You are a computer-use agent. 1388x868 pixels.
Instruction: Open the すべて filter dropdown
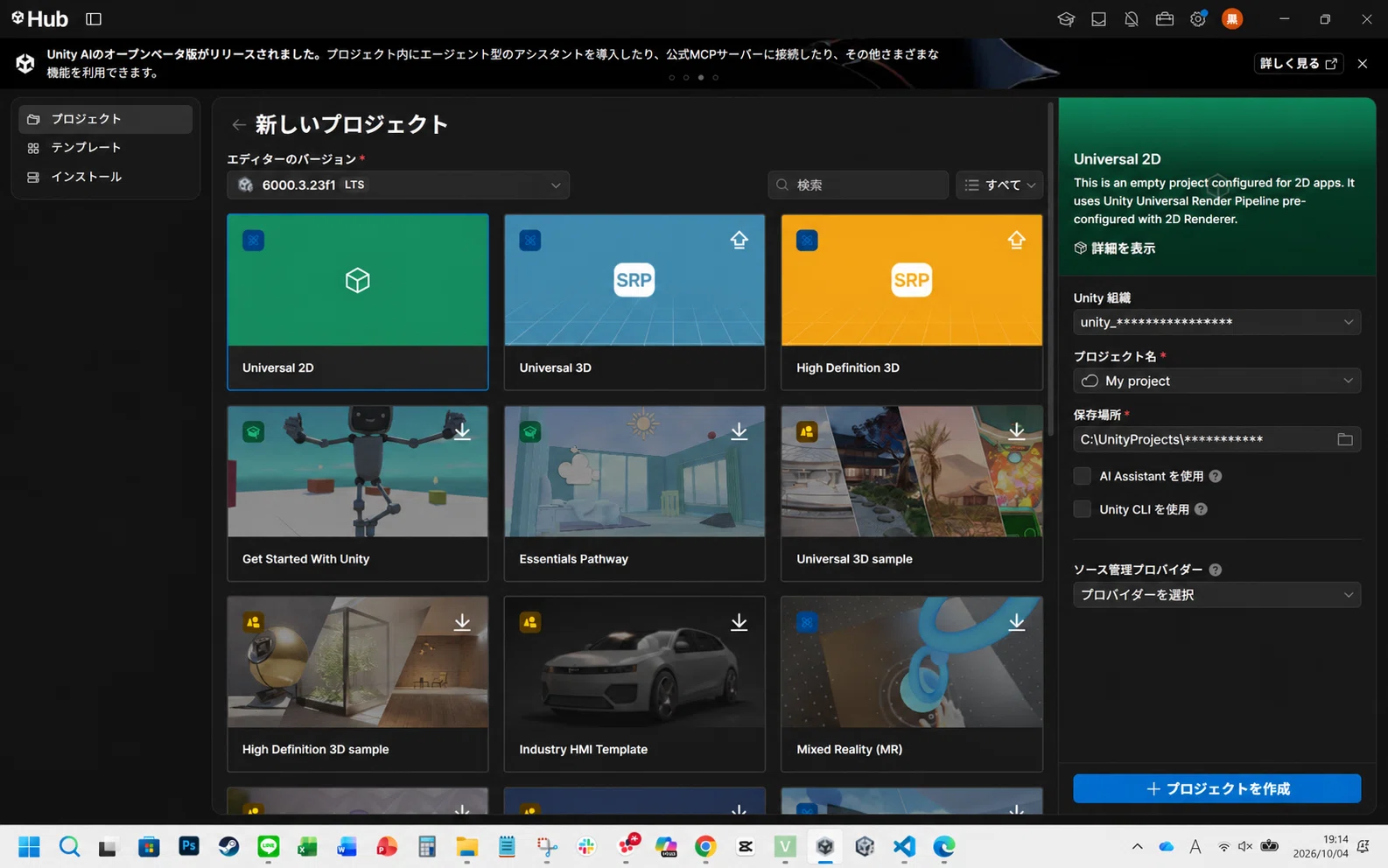[999, 185]
